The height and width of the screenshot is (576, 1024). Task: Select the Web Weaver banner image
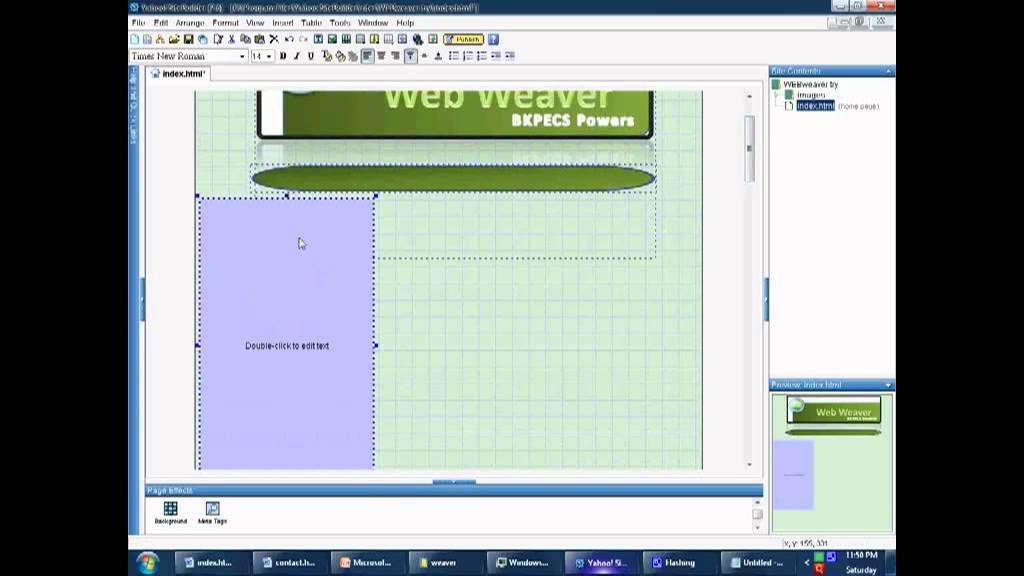[x=455, y=114]
